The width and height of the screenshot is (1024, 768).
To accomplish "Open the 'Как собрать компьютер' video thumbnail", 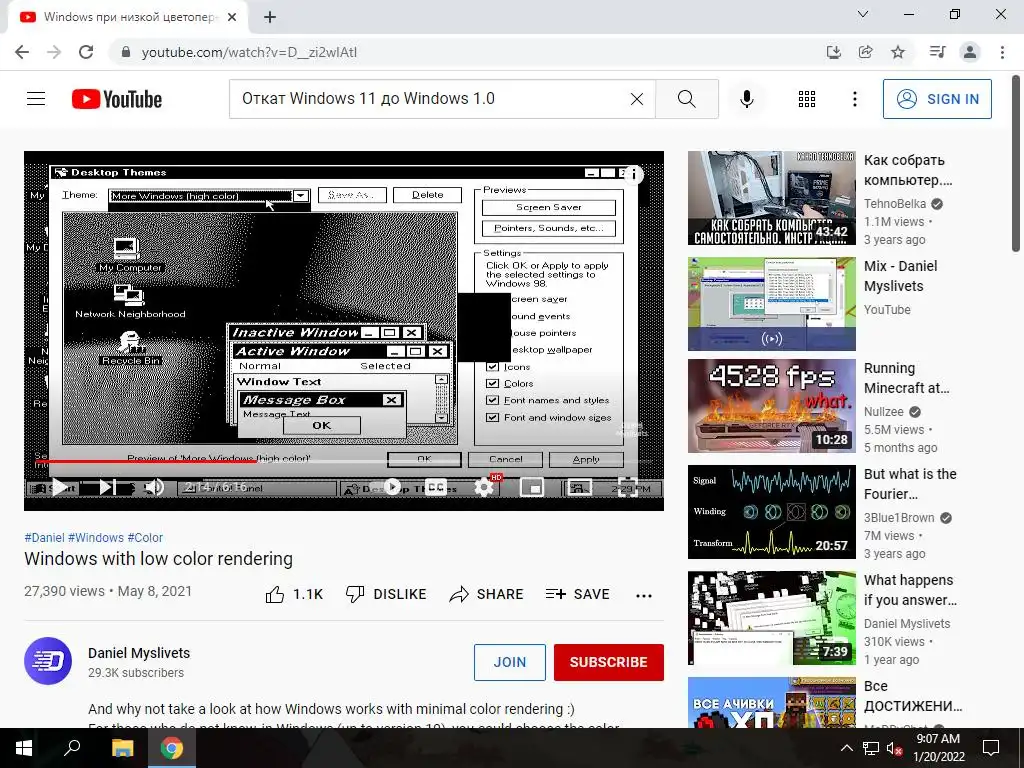I will [771, 198].
